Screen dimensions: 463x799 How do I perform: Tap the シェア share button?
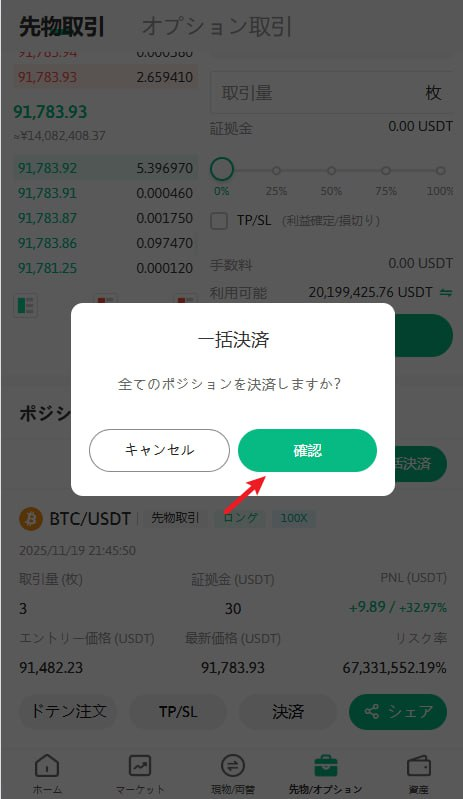click(x=398, y=711)
